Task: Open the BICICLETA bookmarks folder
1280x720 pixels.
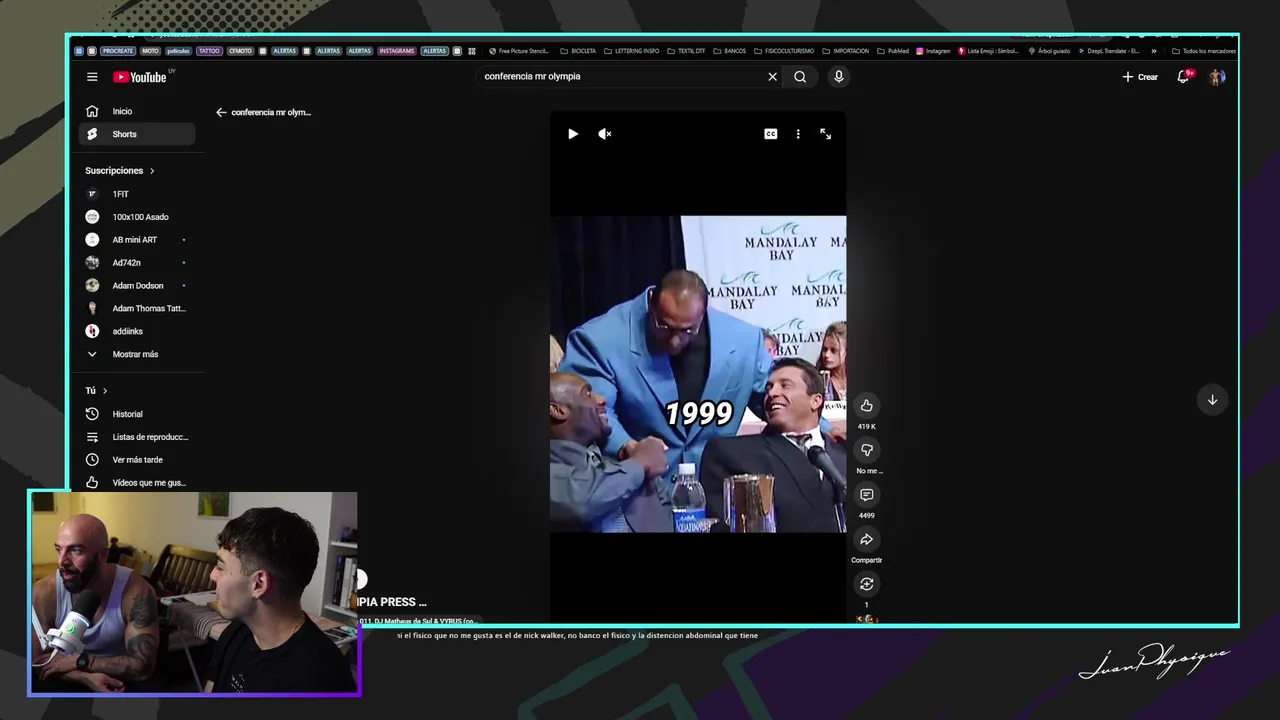Action: coord(578,51)
